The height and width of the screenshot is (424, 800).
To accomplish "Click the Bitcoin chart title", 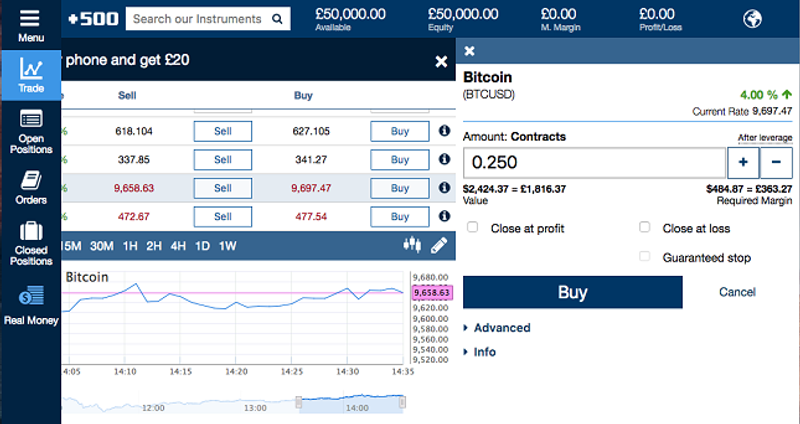I will pos(87,277).
